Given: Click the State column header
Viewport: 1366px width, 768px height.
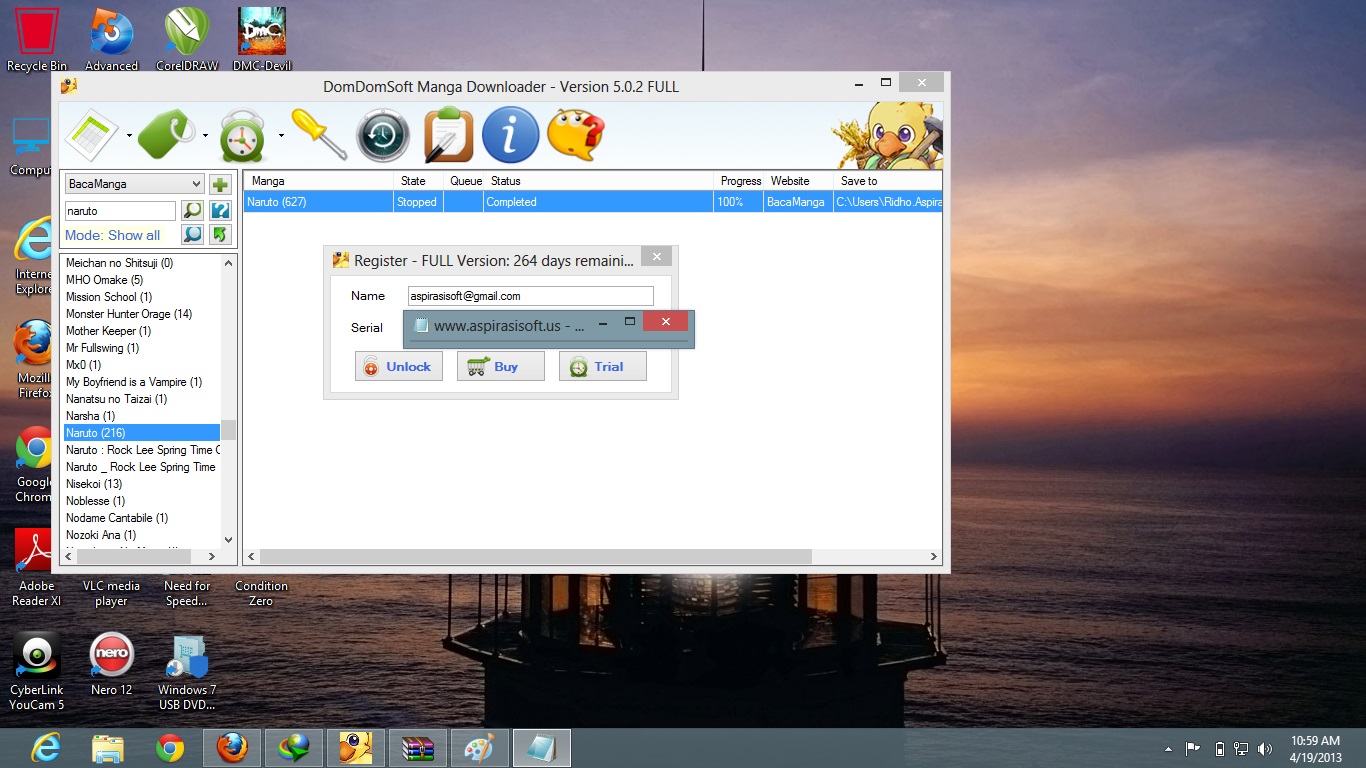Looking at the screenshot, I should 419,181.
